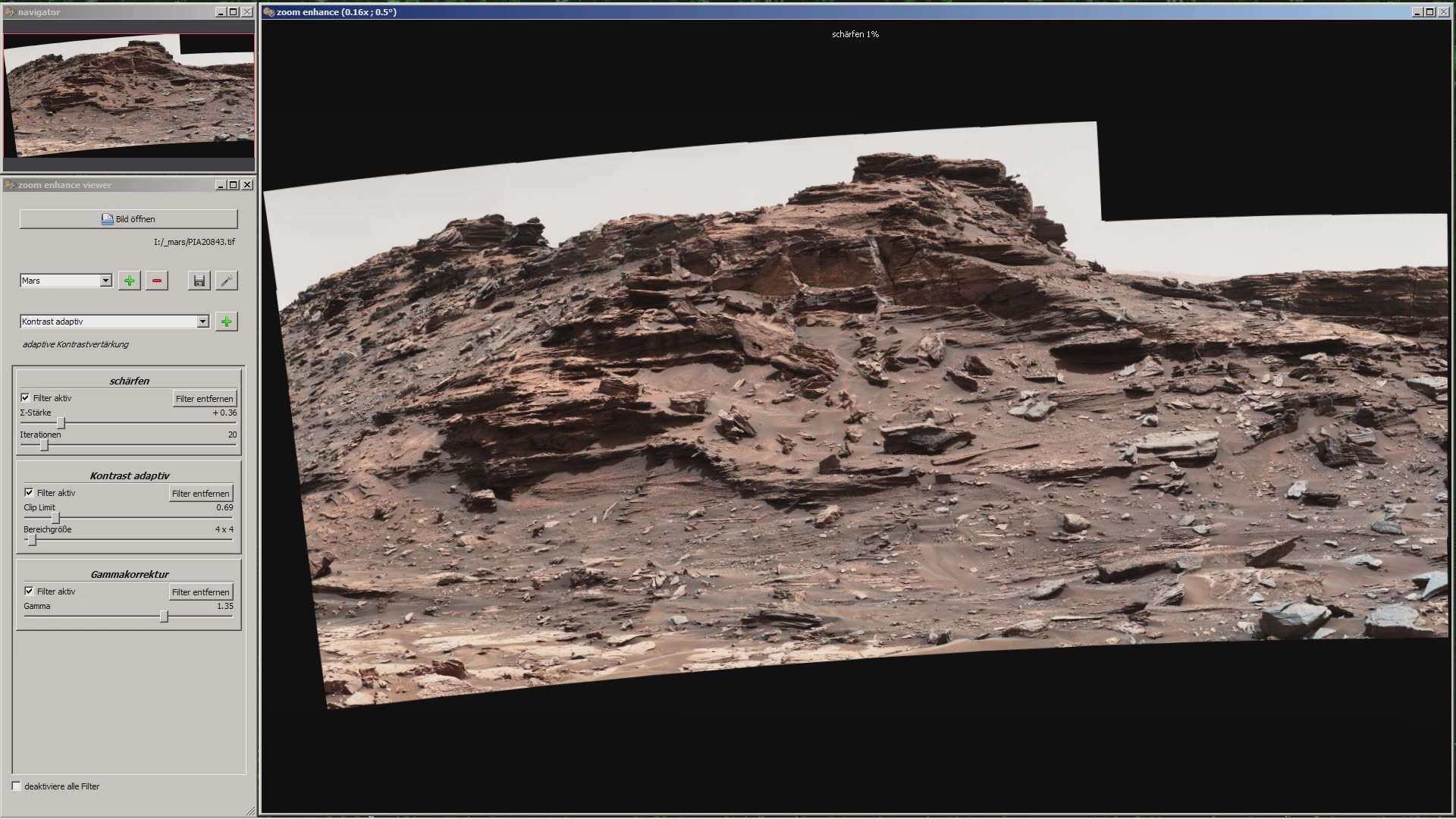Open preset tools via the wrench icon
This screenshot has width=1456, height=819.
tap(227, 281)
